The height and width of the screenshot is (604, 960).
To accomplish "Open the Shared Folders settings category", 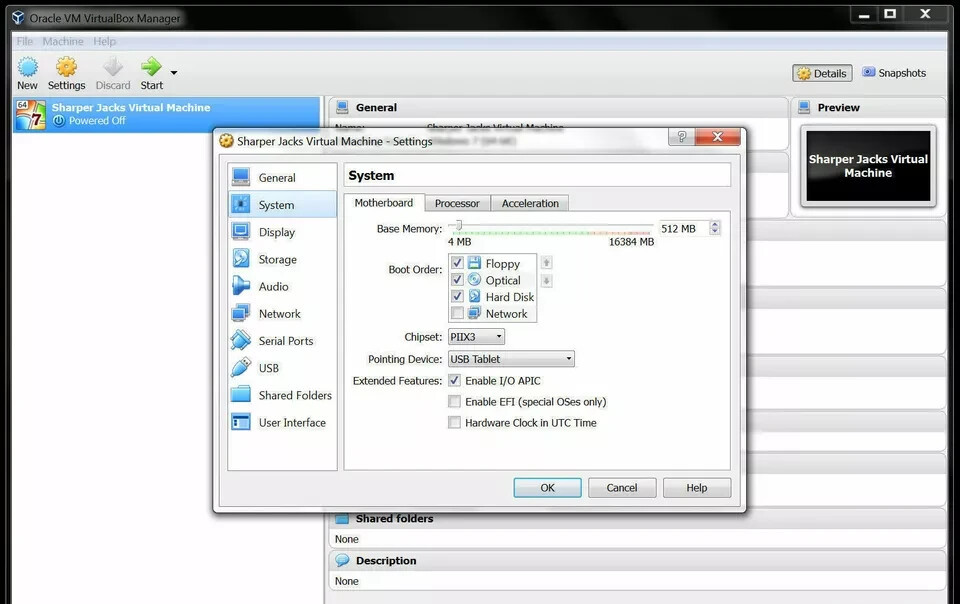I will tap(282, 395).
